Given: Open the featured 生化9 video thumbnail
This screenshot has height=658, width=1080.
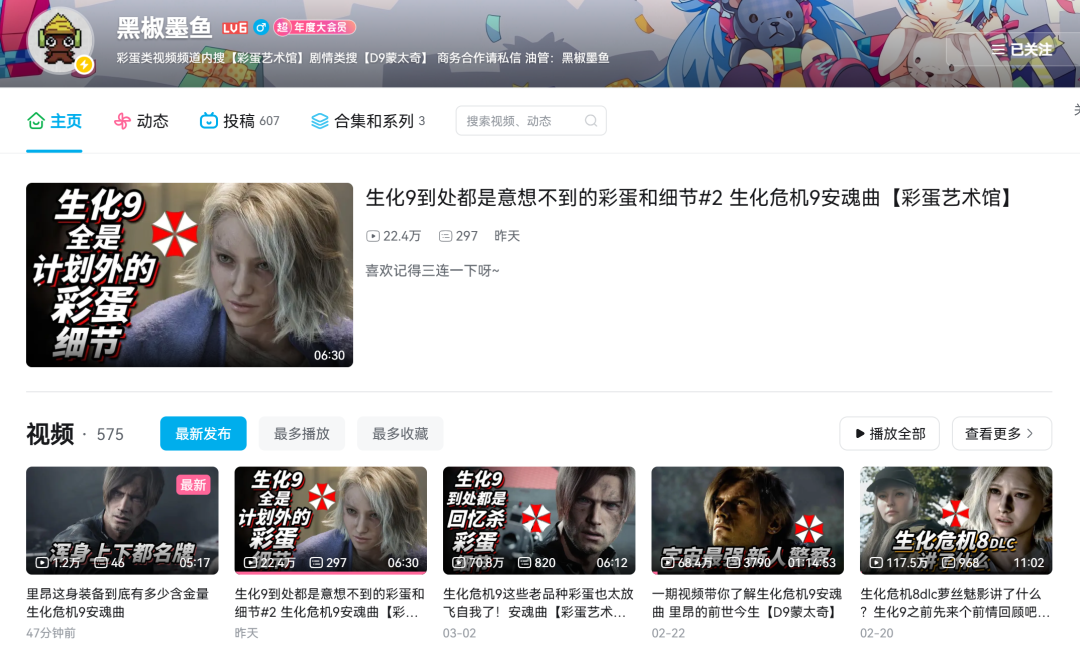Looking at the screenshot, I should coord(189,275).
